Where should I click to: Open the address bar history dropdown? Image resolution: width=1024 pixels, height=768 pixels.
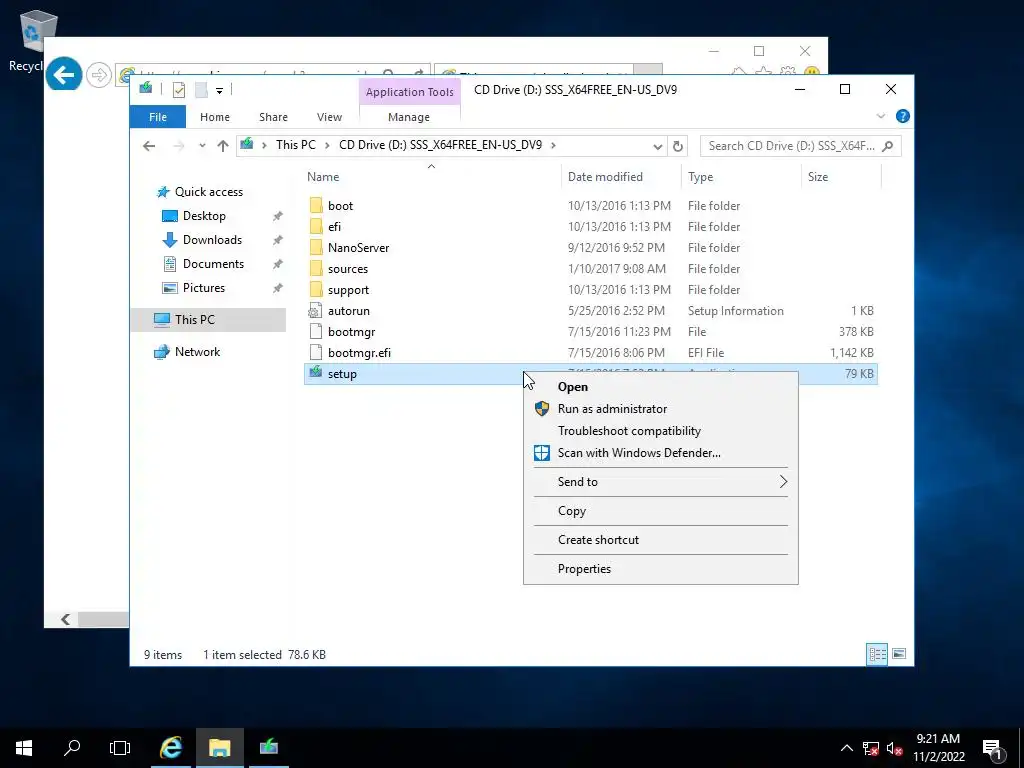point(658,146)
